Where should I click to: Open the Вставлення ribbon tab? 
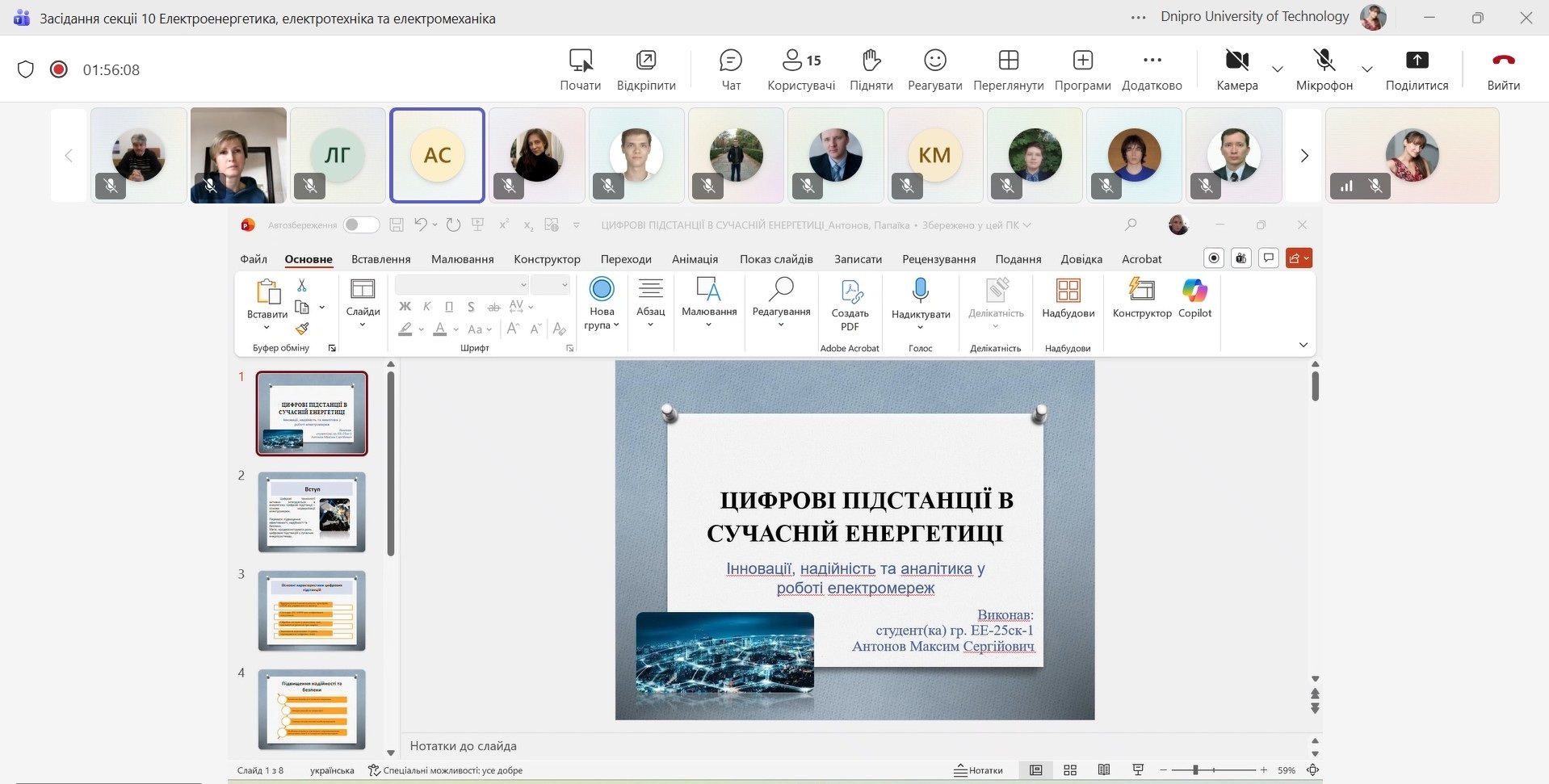click(x=380, y=259)
